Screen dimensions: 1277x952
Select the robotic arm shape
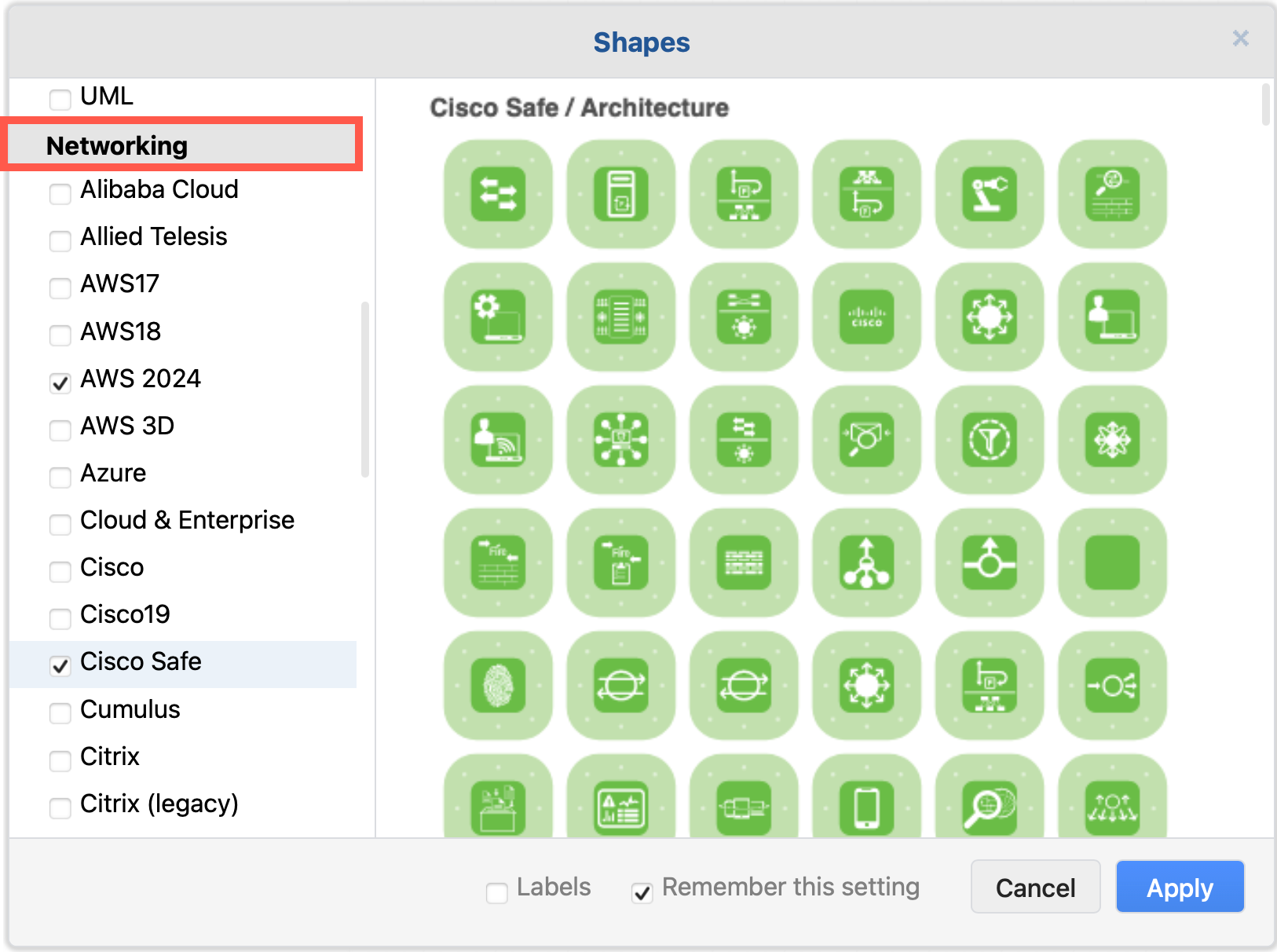click(x=989, y=195)
